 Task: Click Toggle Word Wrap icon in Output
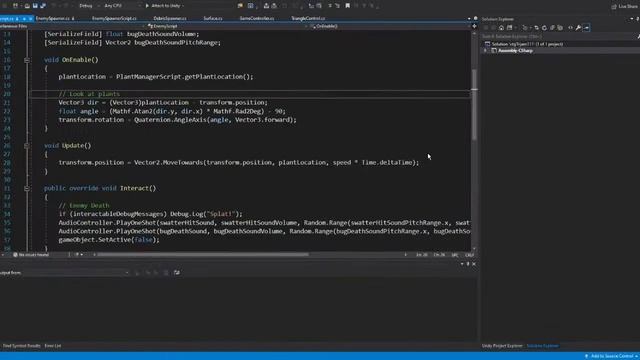[177, 273]
